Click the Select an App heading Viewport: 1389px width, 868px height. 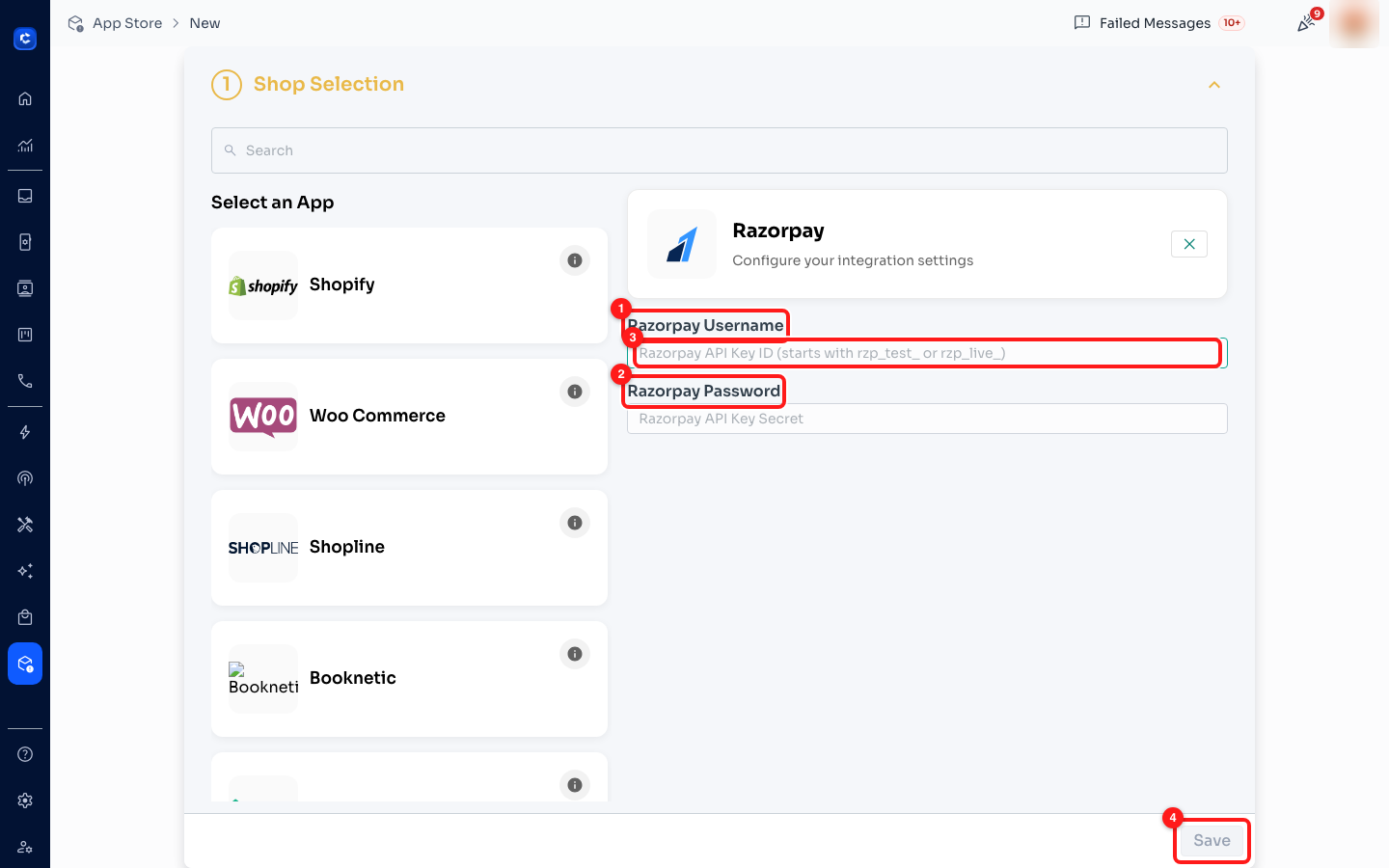click(x=273, y=203)
